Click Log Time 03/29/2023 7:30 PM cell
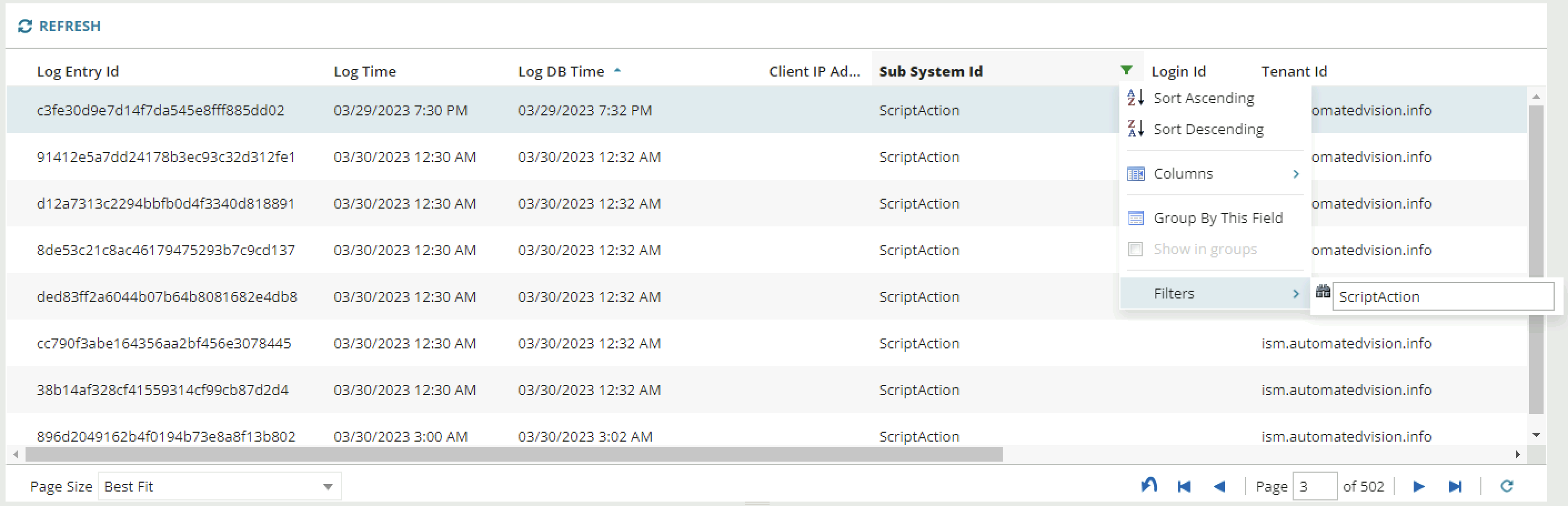This screenshot has width=1568, height=506. coord(400,110)
